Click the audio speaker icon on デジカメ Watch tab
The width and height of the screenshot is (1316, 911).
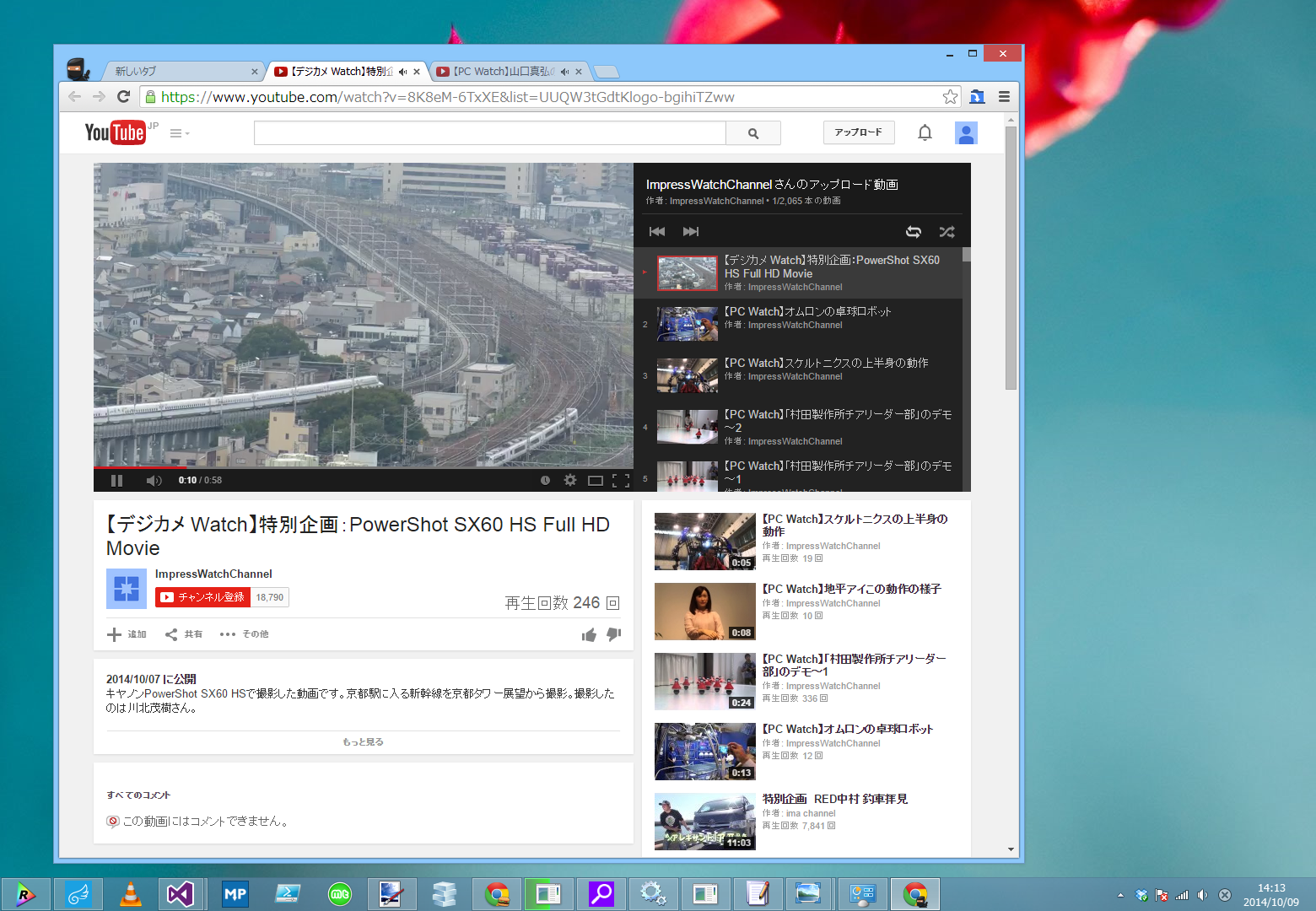pos(402,72)
